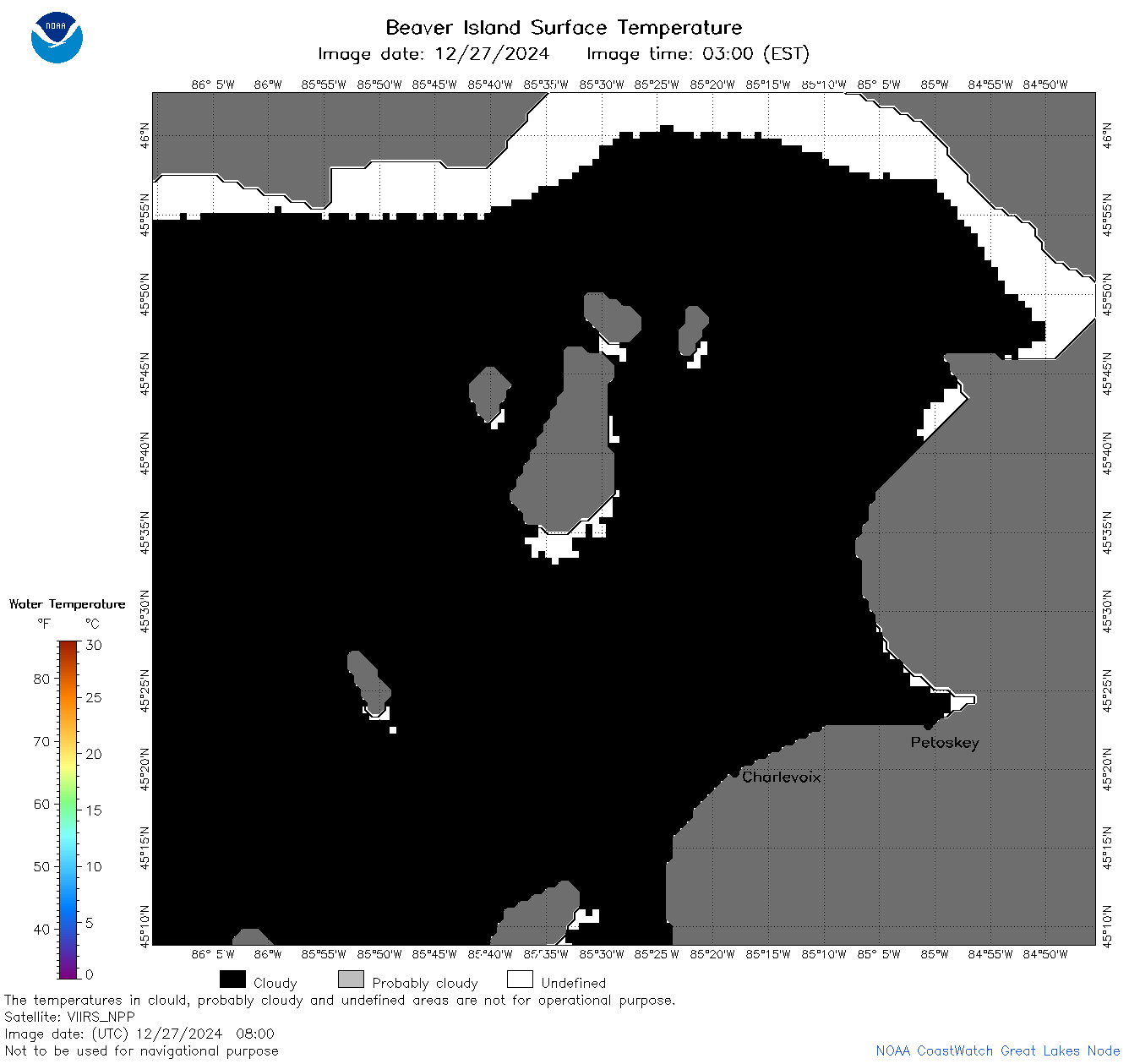Select the gray Probably cloudy legend swatch
The height and width of the screenshot is (1064, 1129).
[x=351, y=979]
